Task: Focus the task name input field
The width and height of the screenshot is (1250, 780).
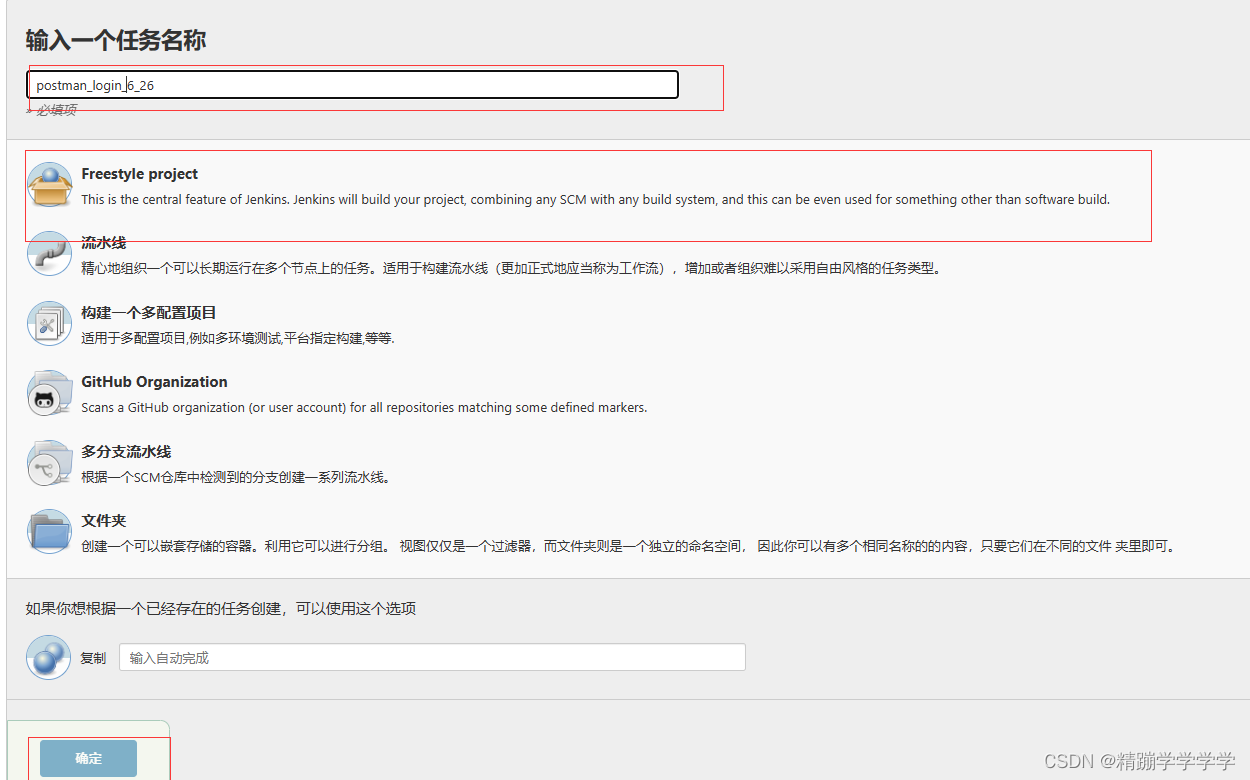Action: [x=353, y=85]
